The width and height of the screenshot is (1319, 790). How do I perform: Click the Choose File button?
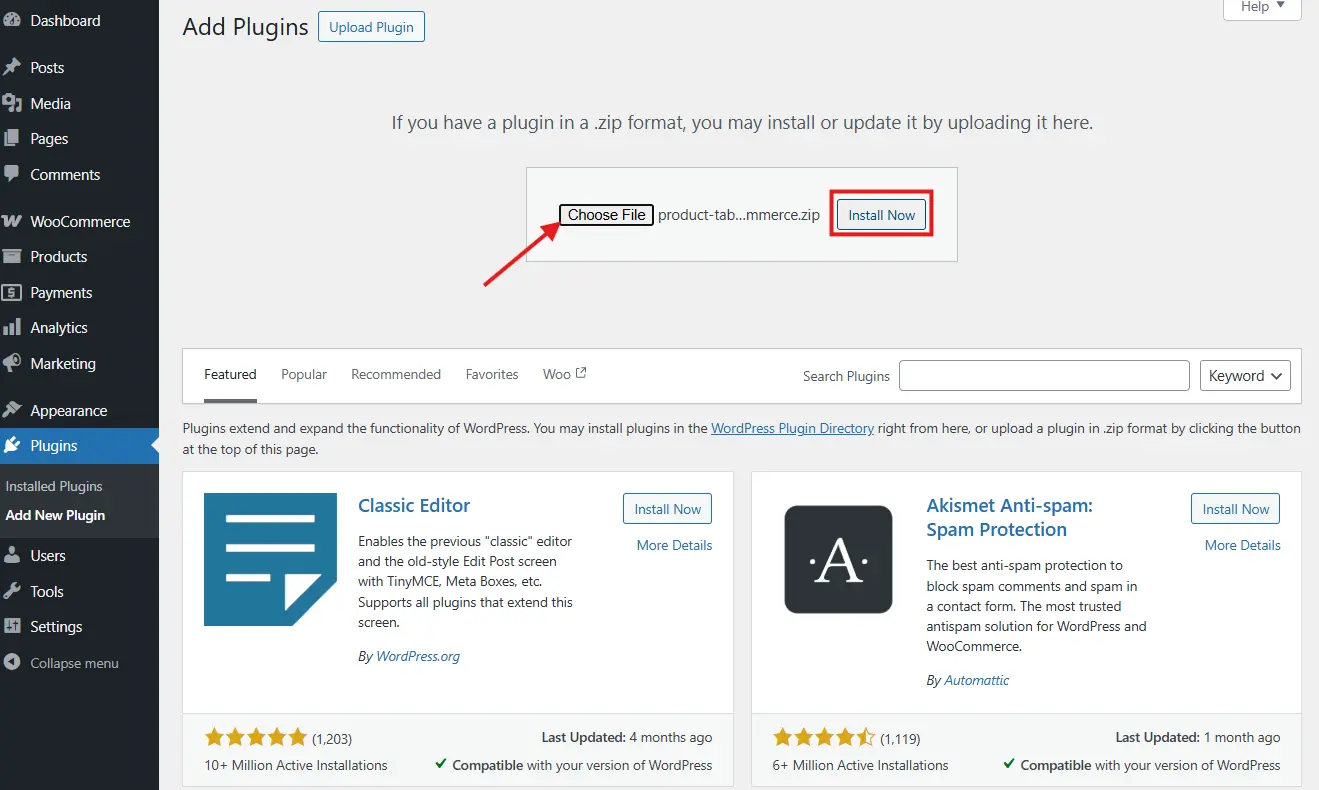tap(606, 215)
